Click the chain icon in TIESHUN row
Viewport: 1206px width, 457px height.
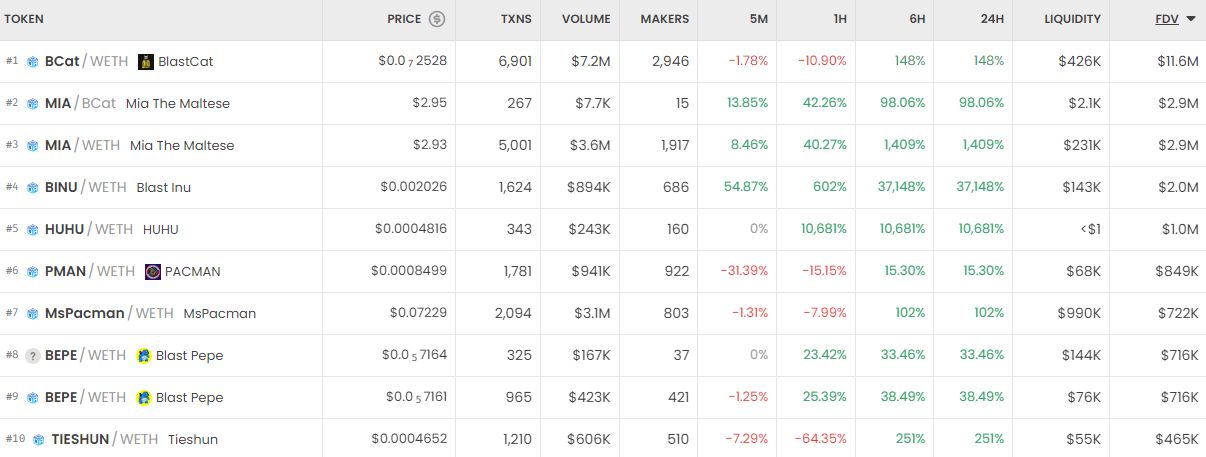[39, 439]
